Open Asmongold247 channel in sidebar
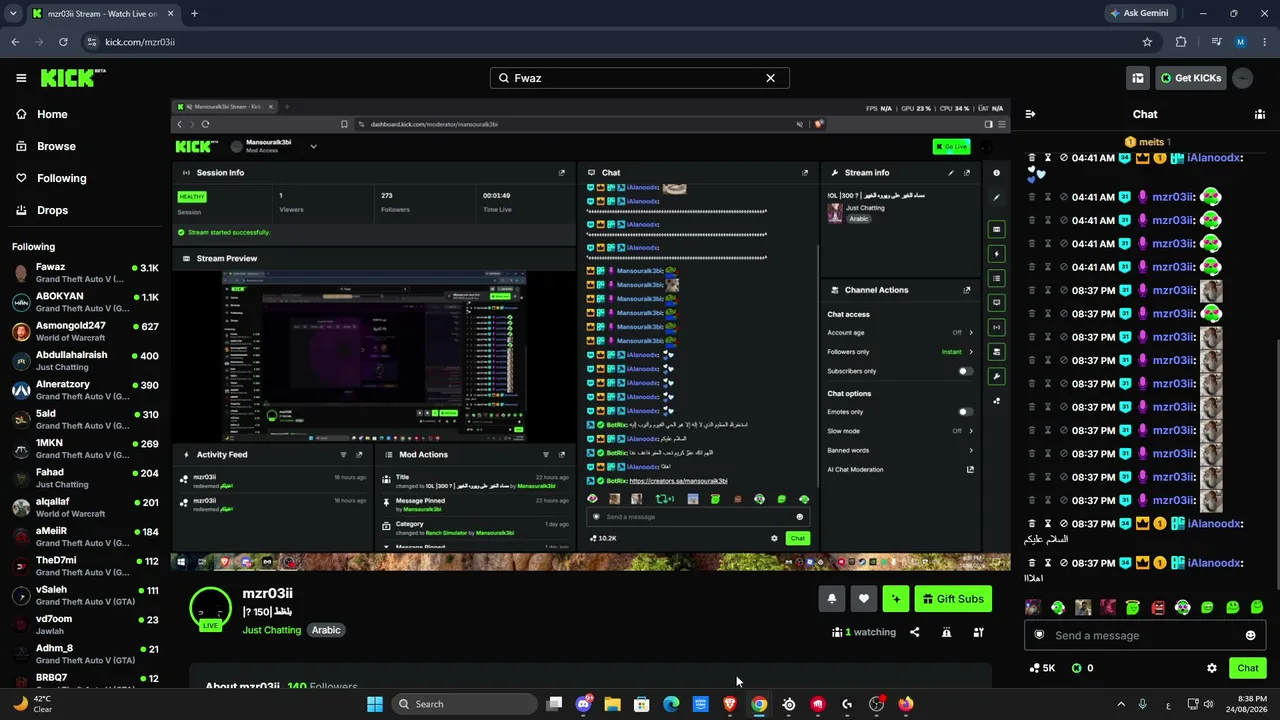Viewport: 1280px width, 720px height. [x=85, y=332]
